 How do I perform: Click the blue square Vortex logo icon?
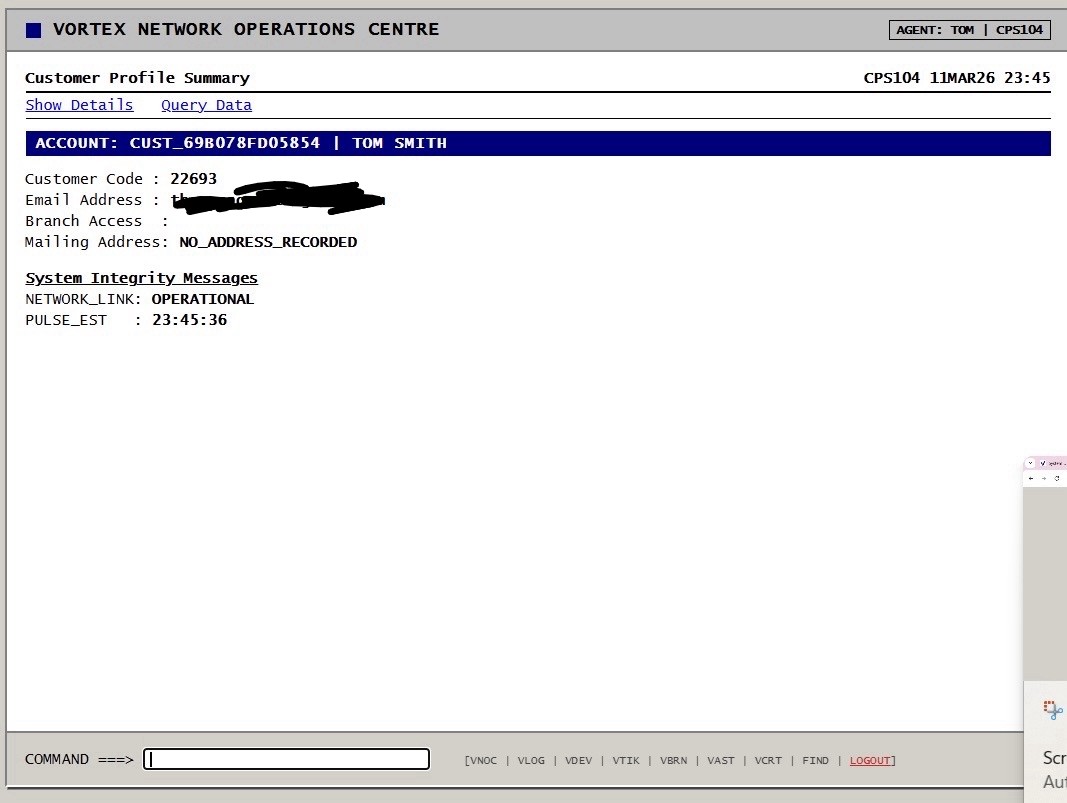pyautogui.click(x=33, y=30)
